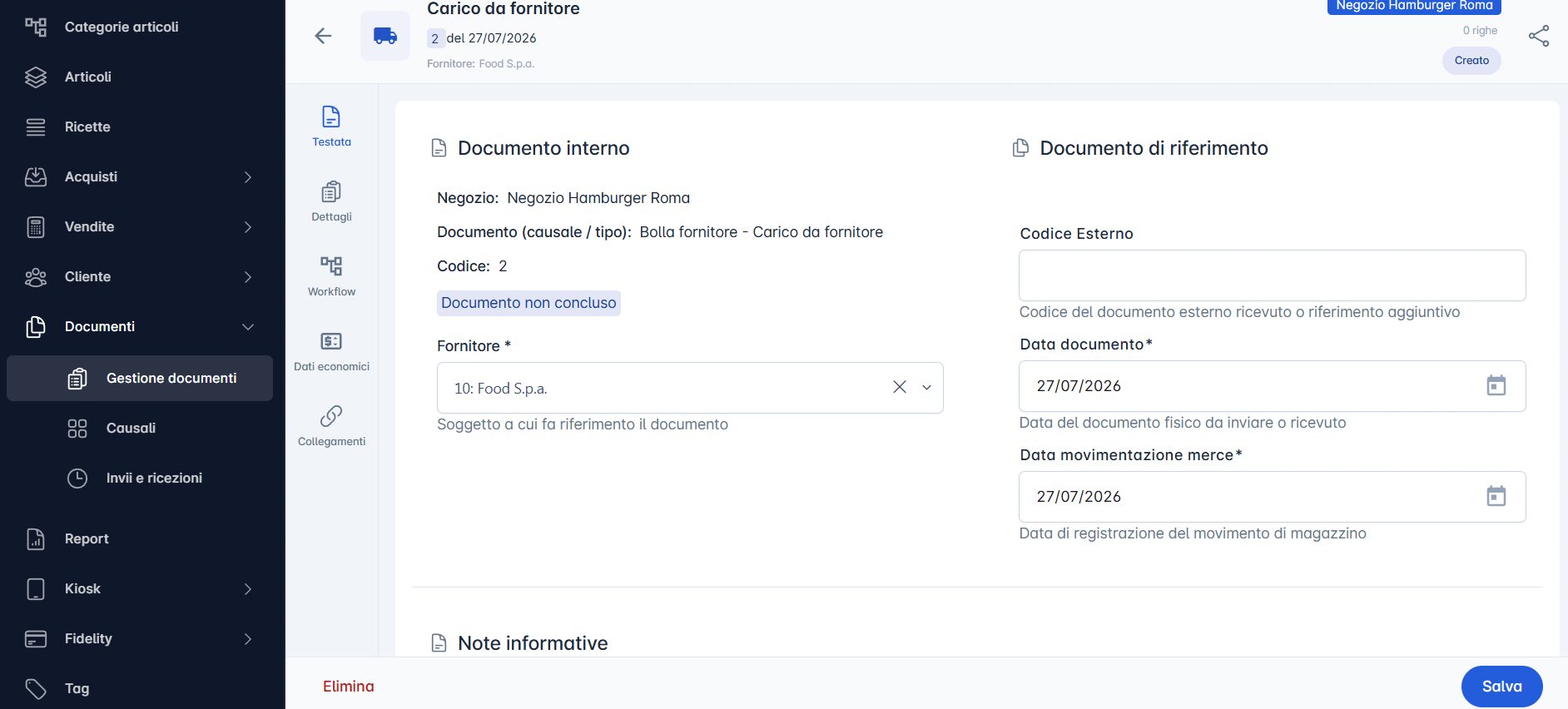Open calendar for Data documento
This screenshot has width=1568, height=709.
[1496, 385]
